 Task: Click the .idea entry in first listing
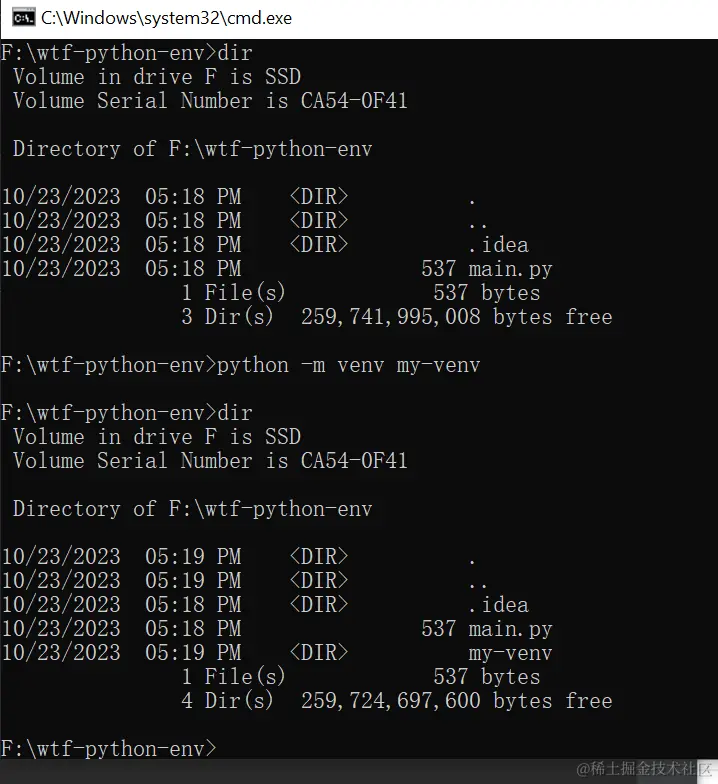coord(498,245)
